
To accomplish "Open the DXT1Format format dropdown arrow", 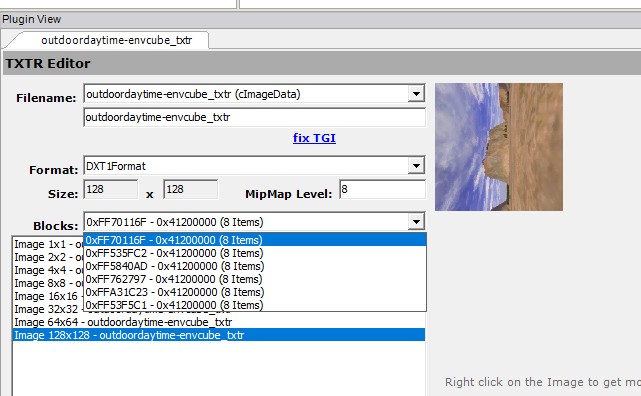I will (416, 166).
